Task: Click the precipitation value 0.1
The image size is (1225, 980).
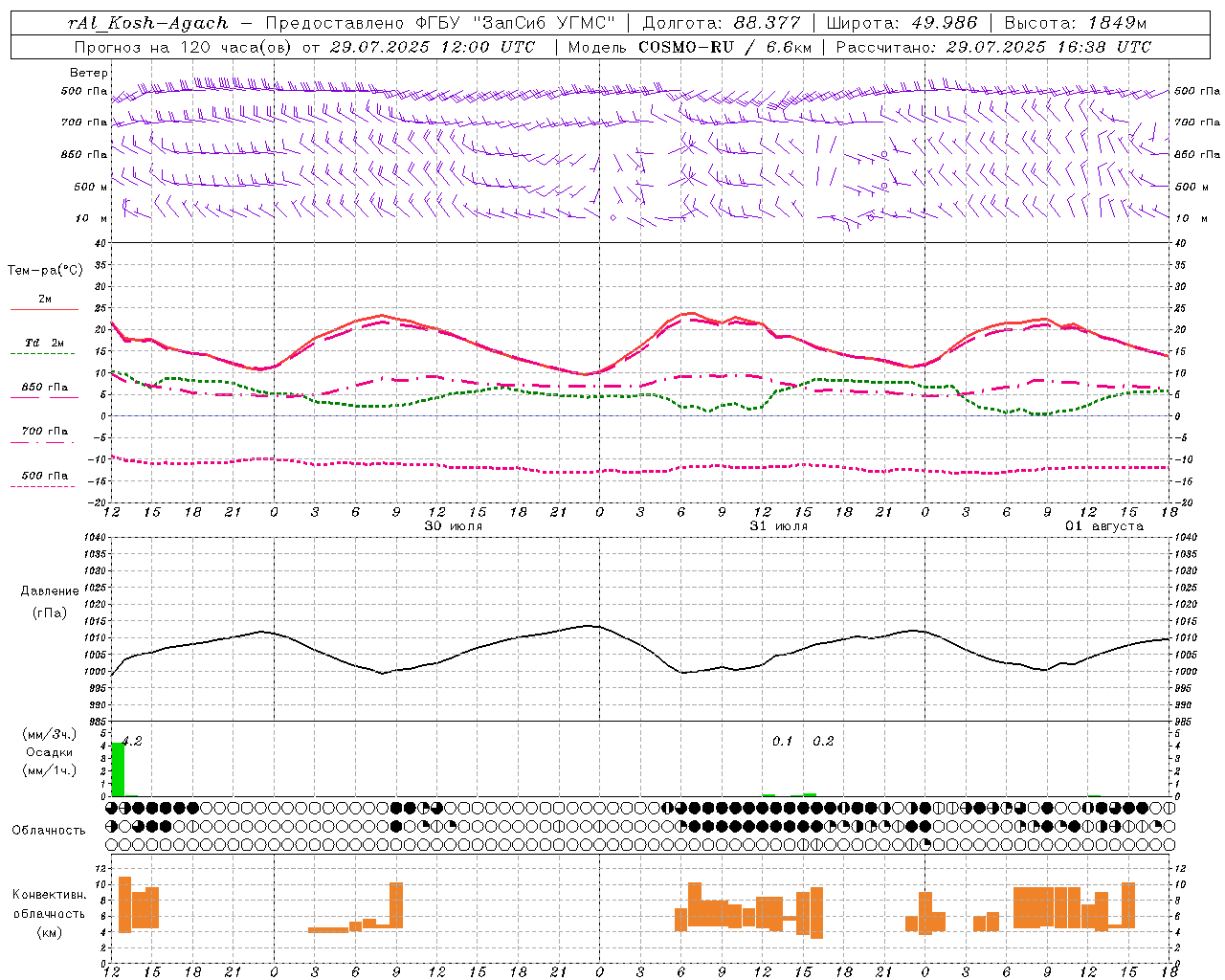Action: point(783,741)
